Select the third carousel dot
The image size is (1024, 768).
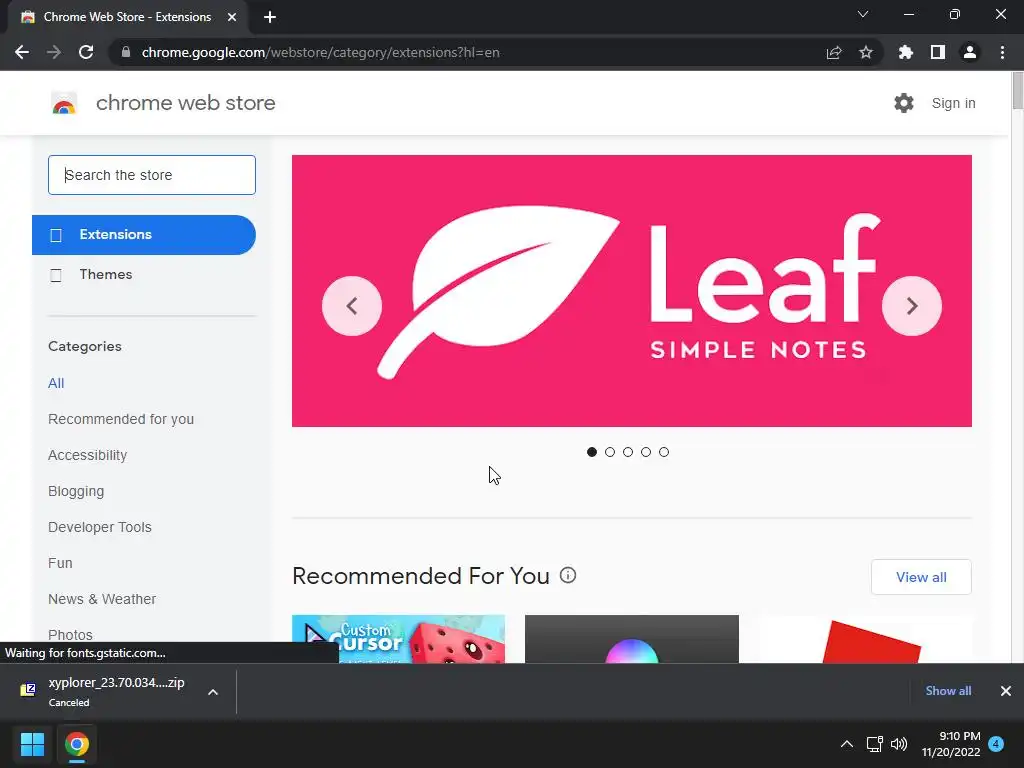(628, 452)
